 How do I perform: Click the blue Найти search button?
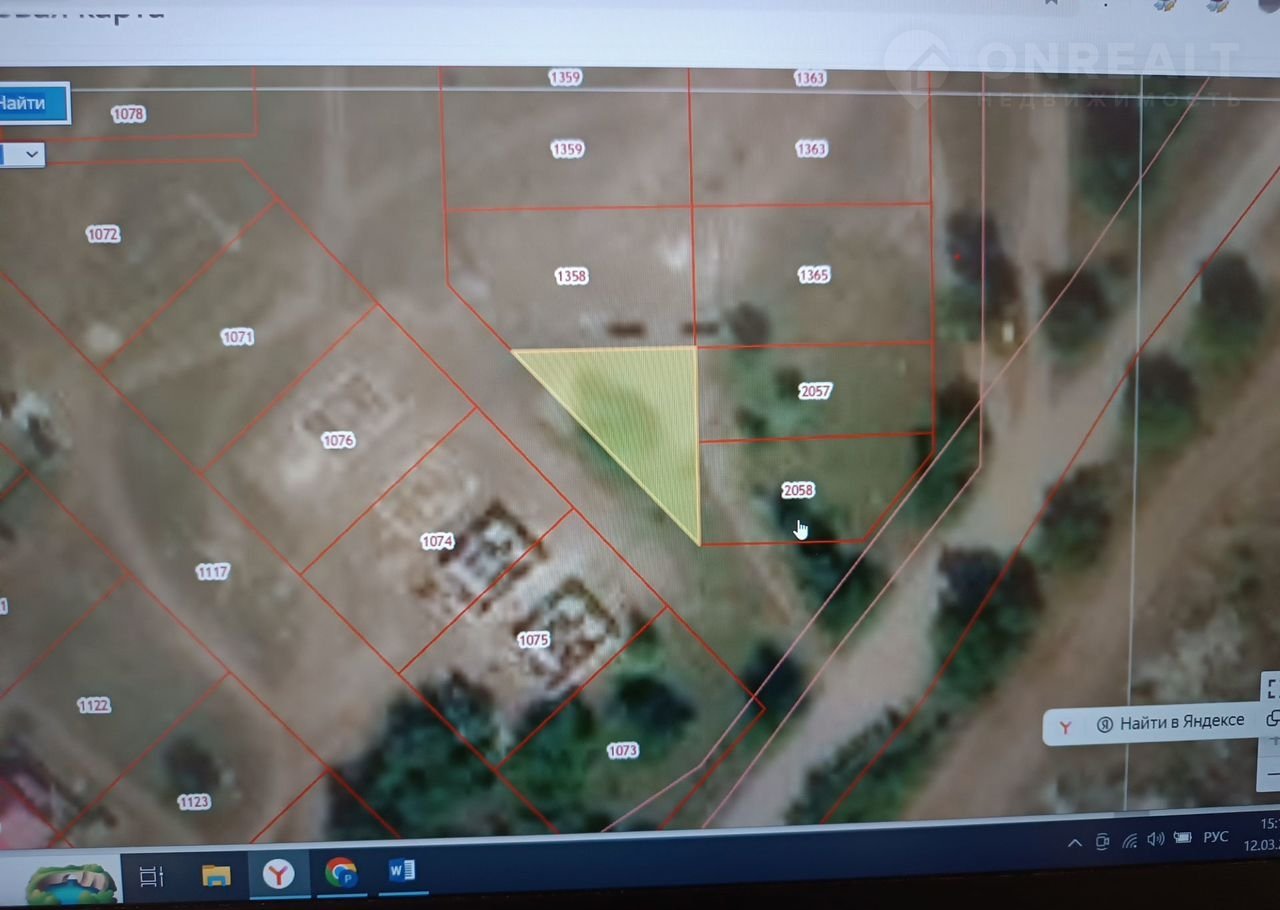click(30, 103)
